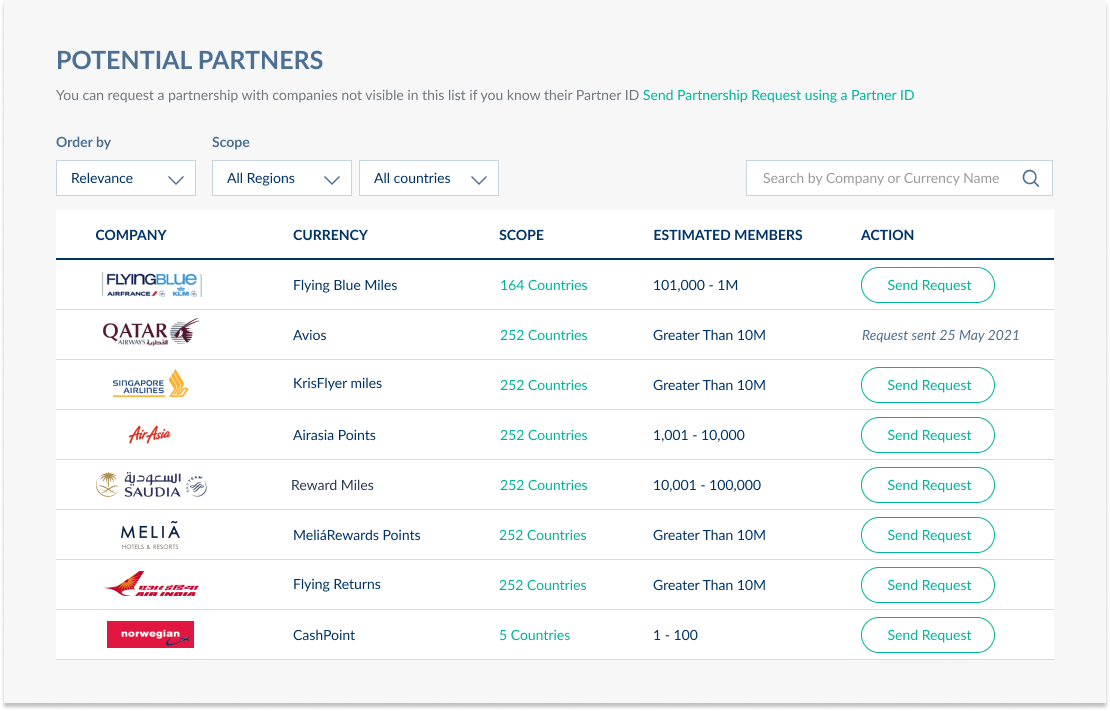Select the Norwegian airline logo
The height and width of the screenshot is (711, 1110).
[x=150, y=634]
